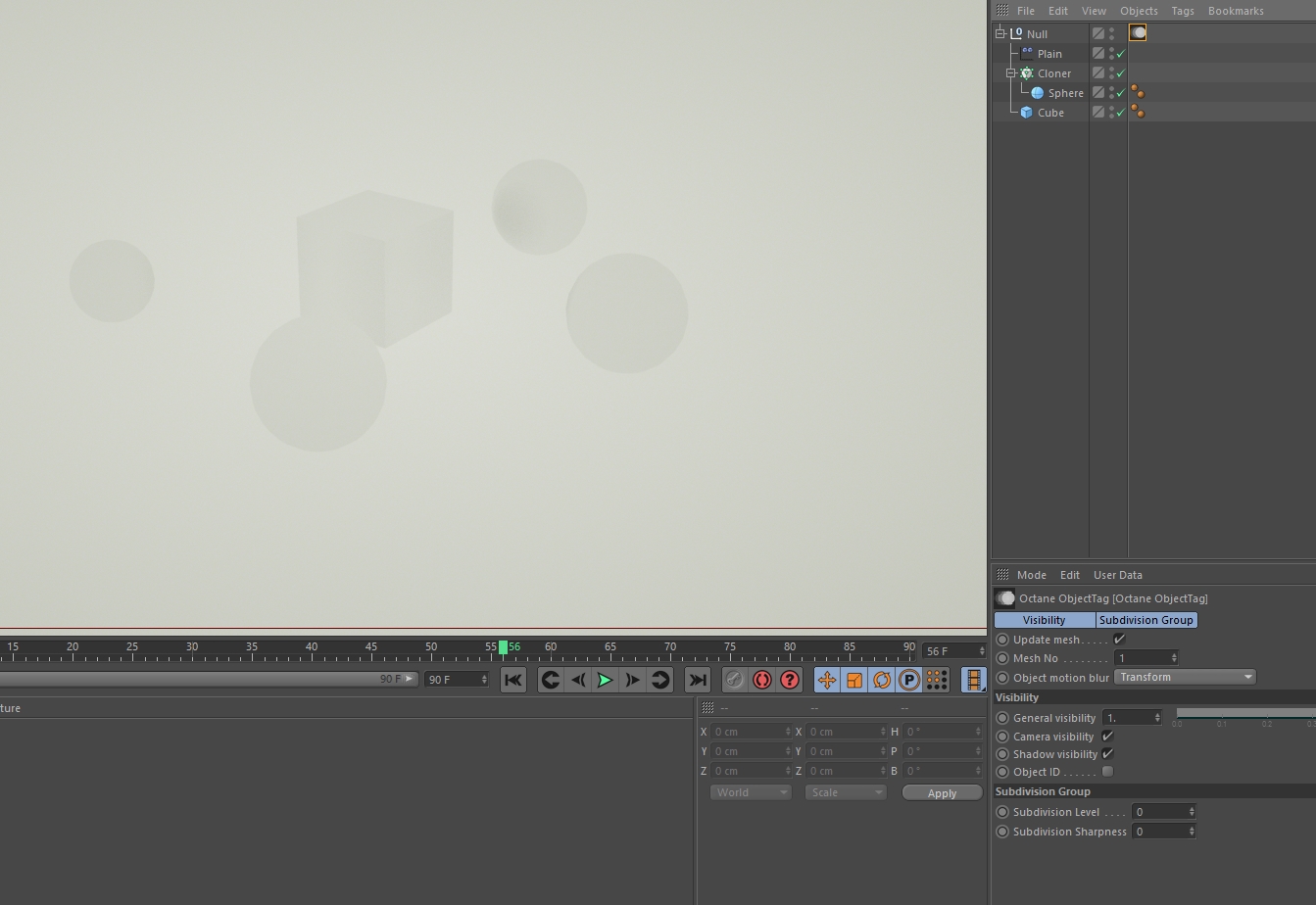1316x905 pixels.
Task: Click the Octane ObjectTag icon on Null
Action: 1138,33
